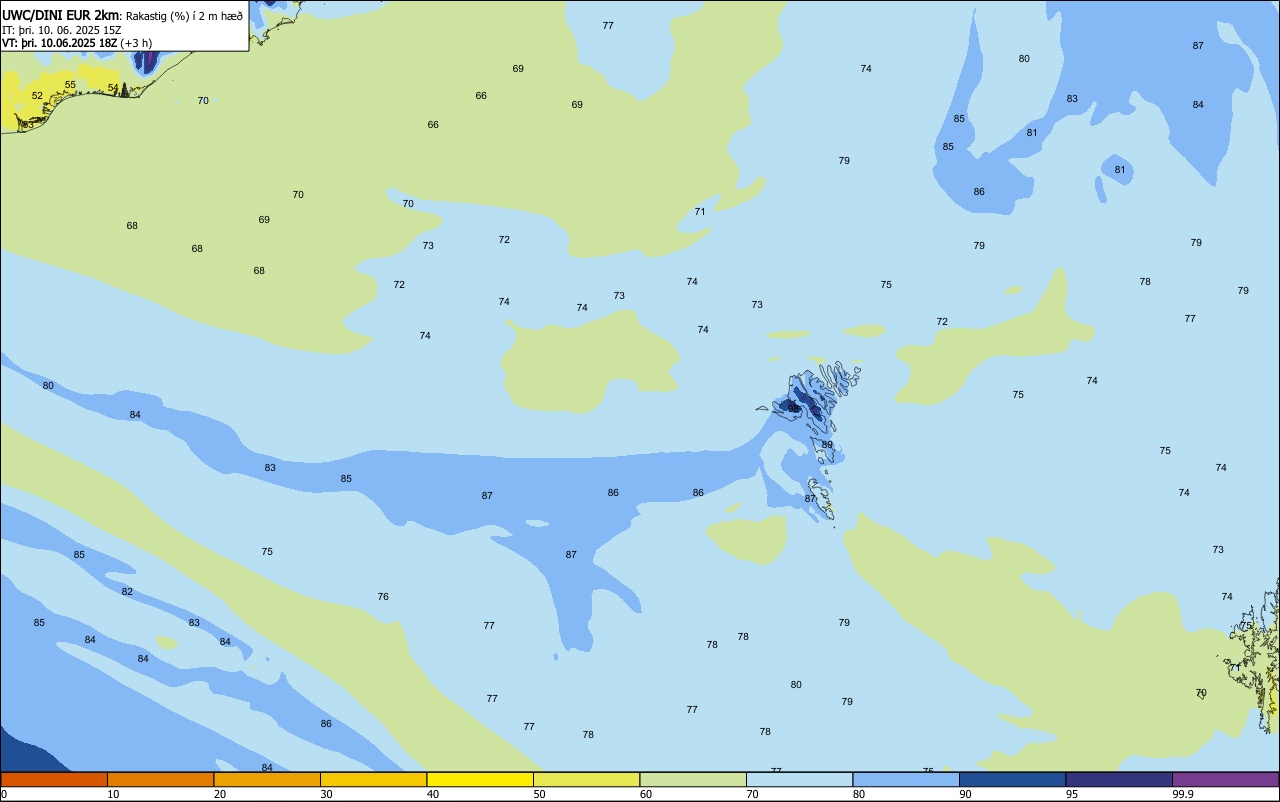The image size is (1280, 802).
Task: Click the '20' legend tick label
Action: tap(220, 794)
